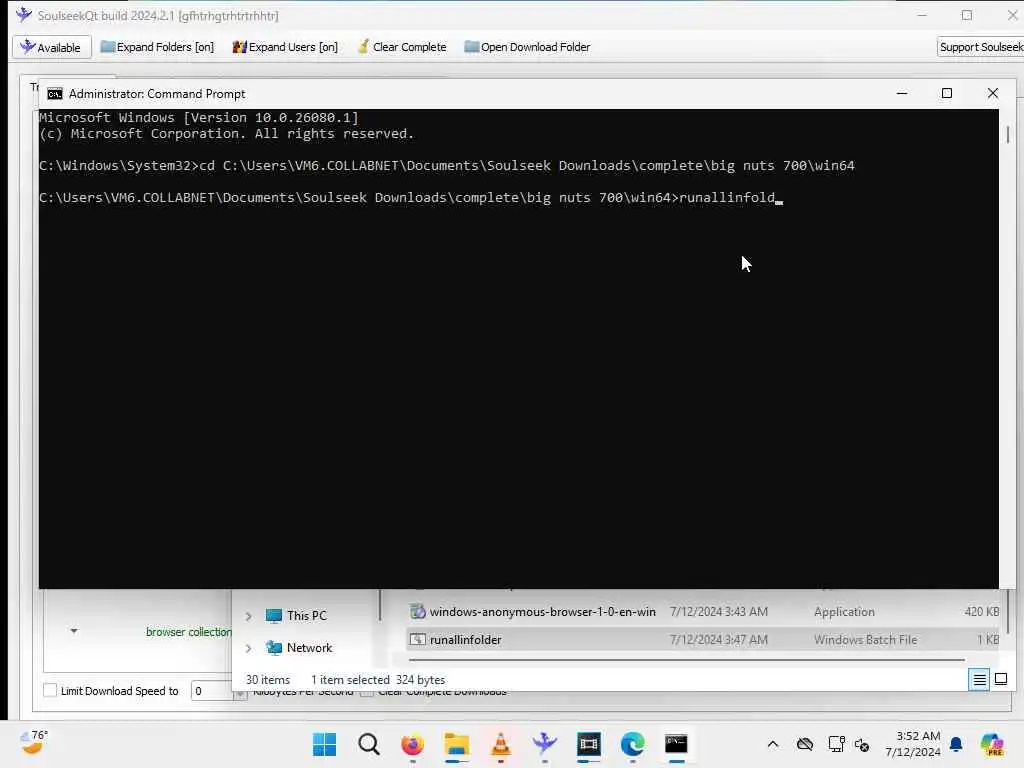Viewport: 1024px width, 768px height.
Task: Launch Firefox from the taskbar
Action: 412,744
